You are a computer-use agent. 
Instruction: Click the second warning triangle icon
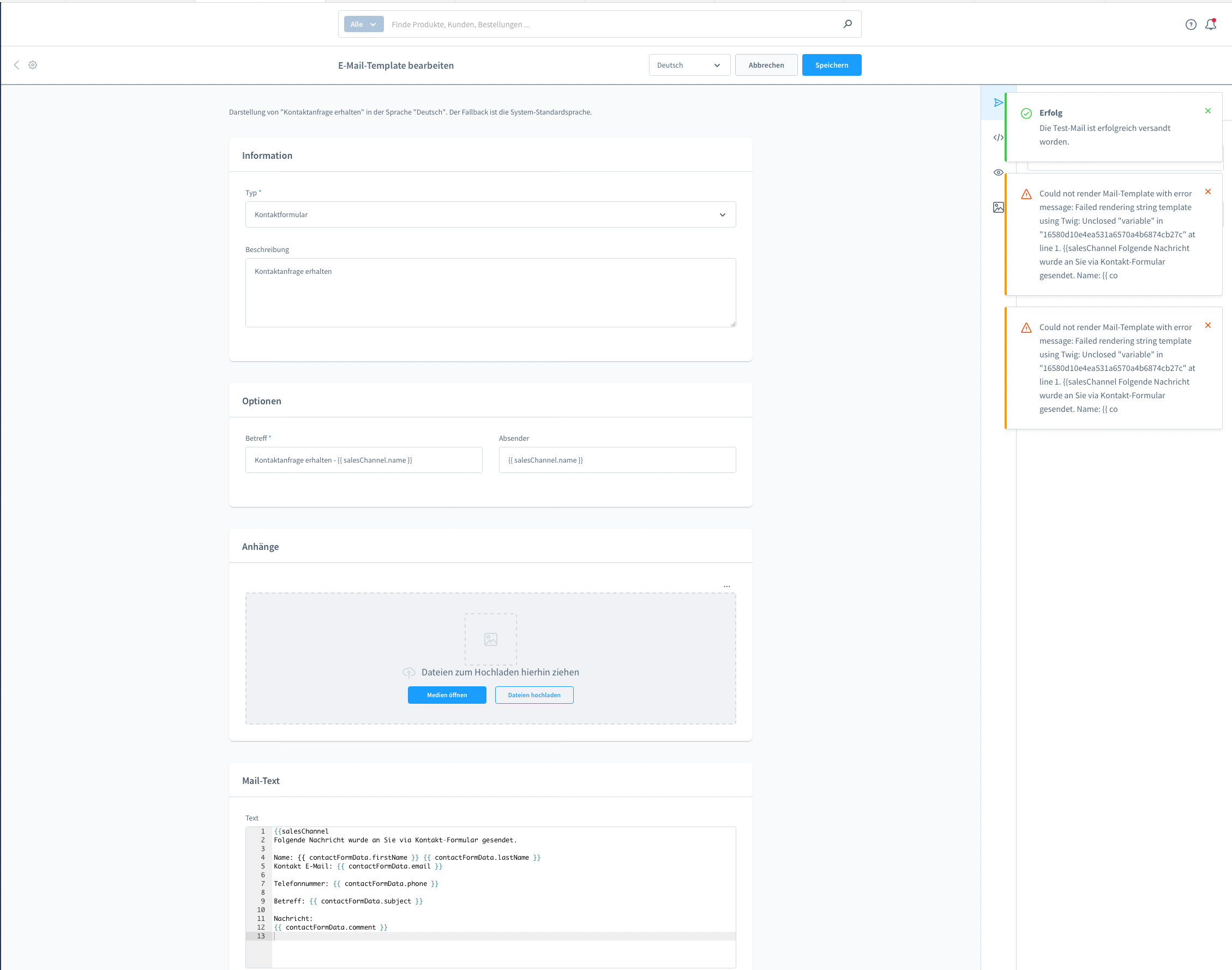[x=1026, y=328]
